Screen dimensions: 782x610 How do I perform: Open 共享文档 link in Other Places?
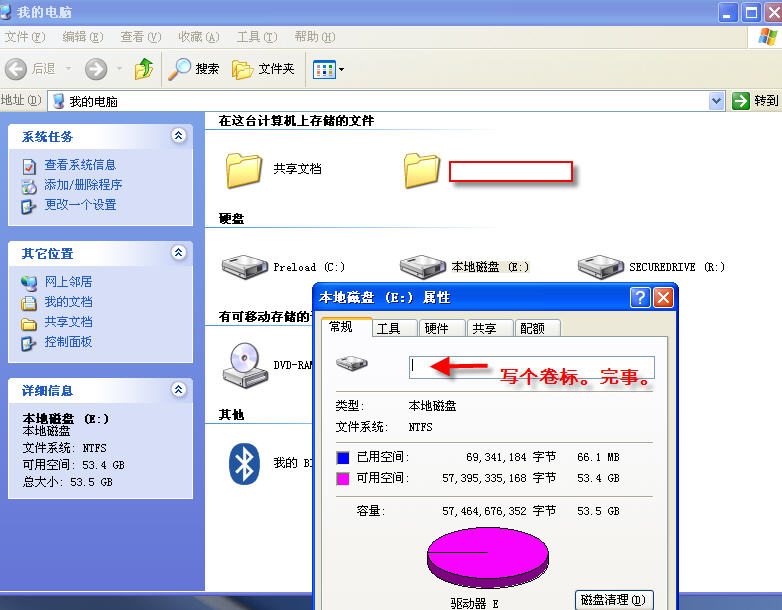[x=68, y=322]
